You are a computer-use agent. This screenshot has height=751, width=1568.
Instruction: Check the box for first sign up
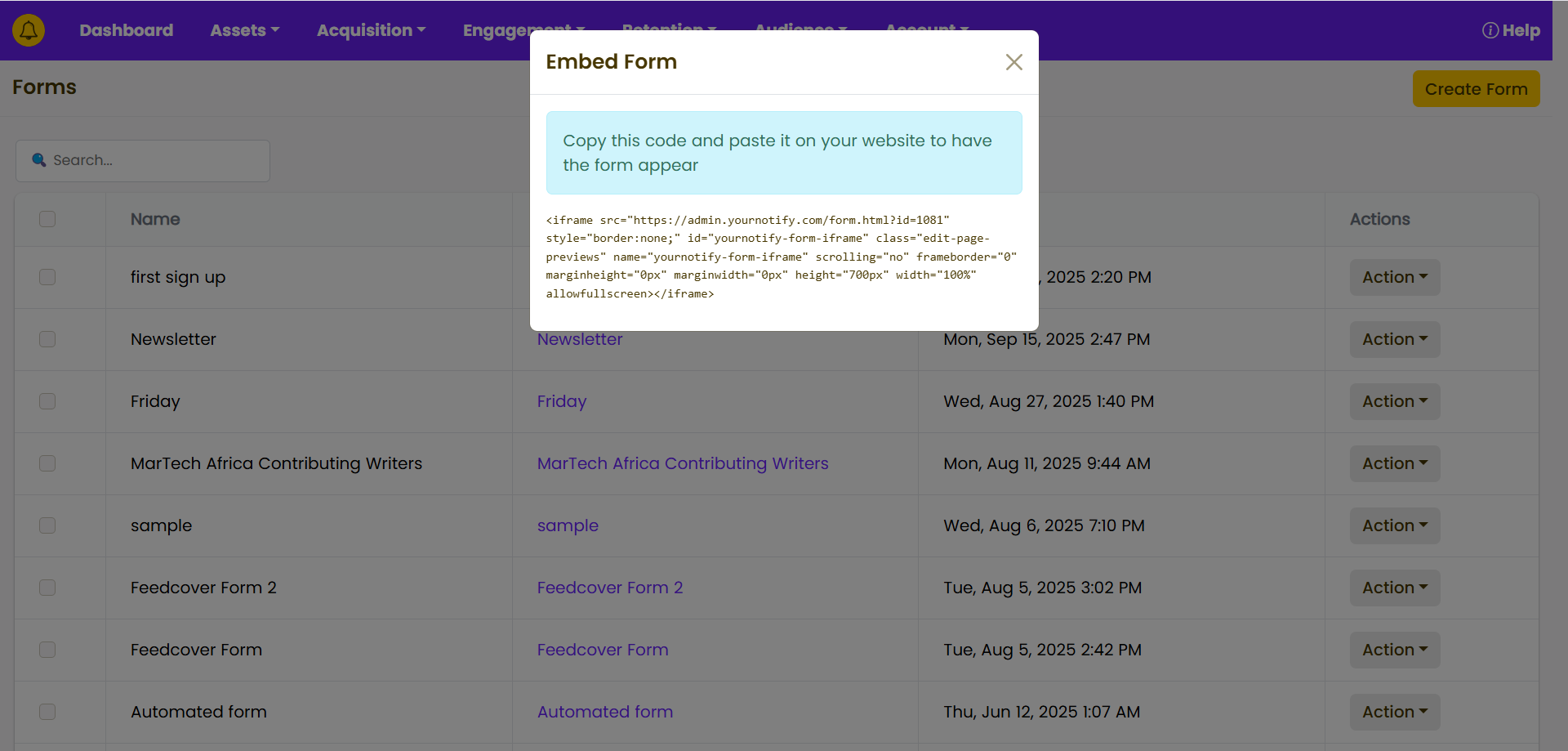pyautogui.click(x=47, y=277)
